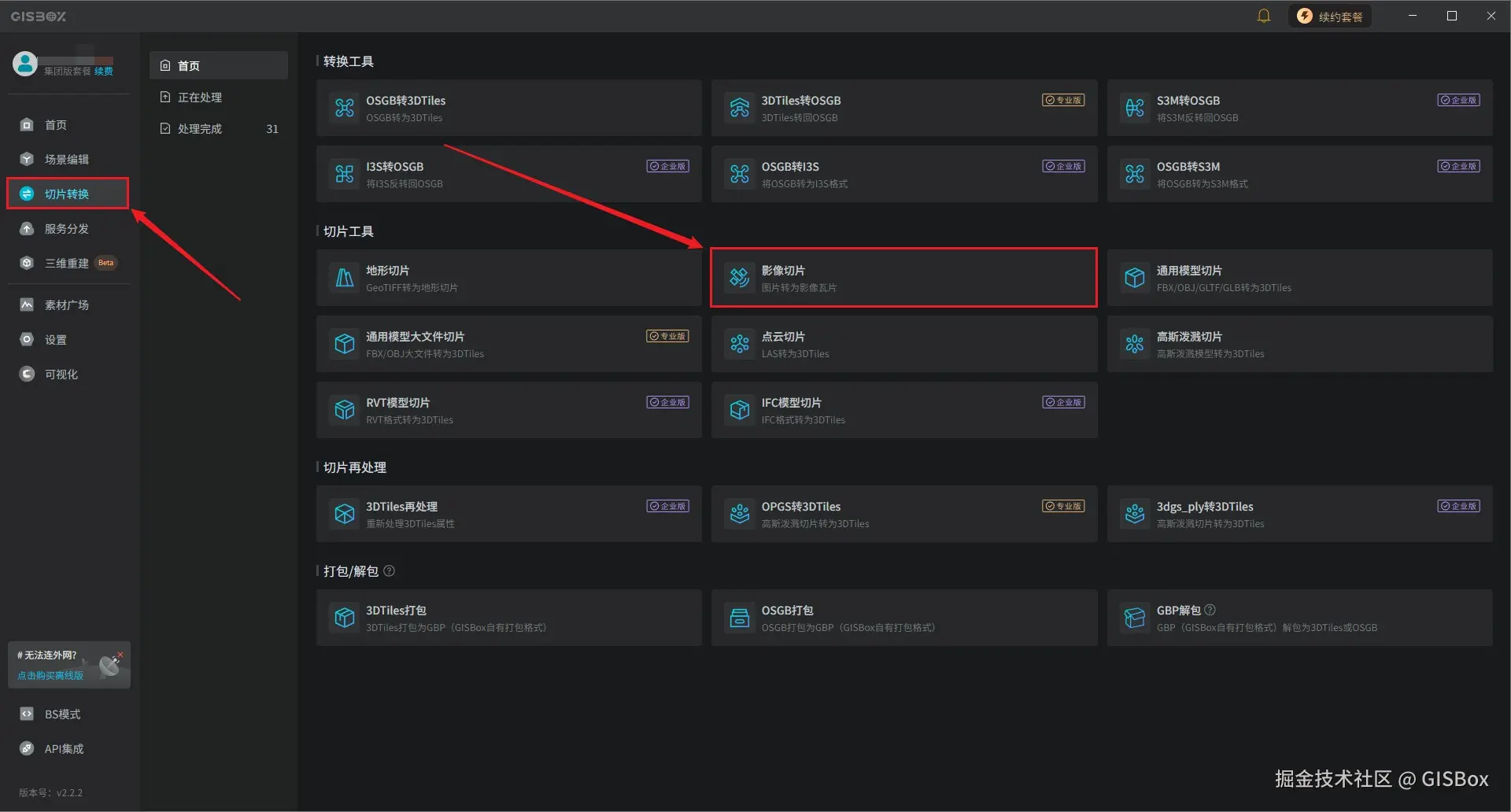
Task: Click the LAS转为3DTiles description text
Action: (795, 354)
